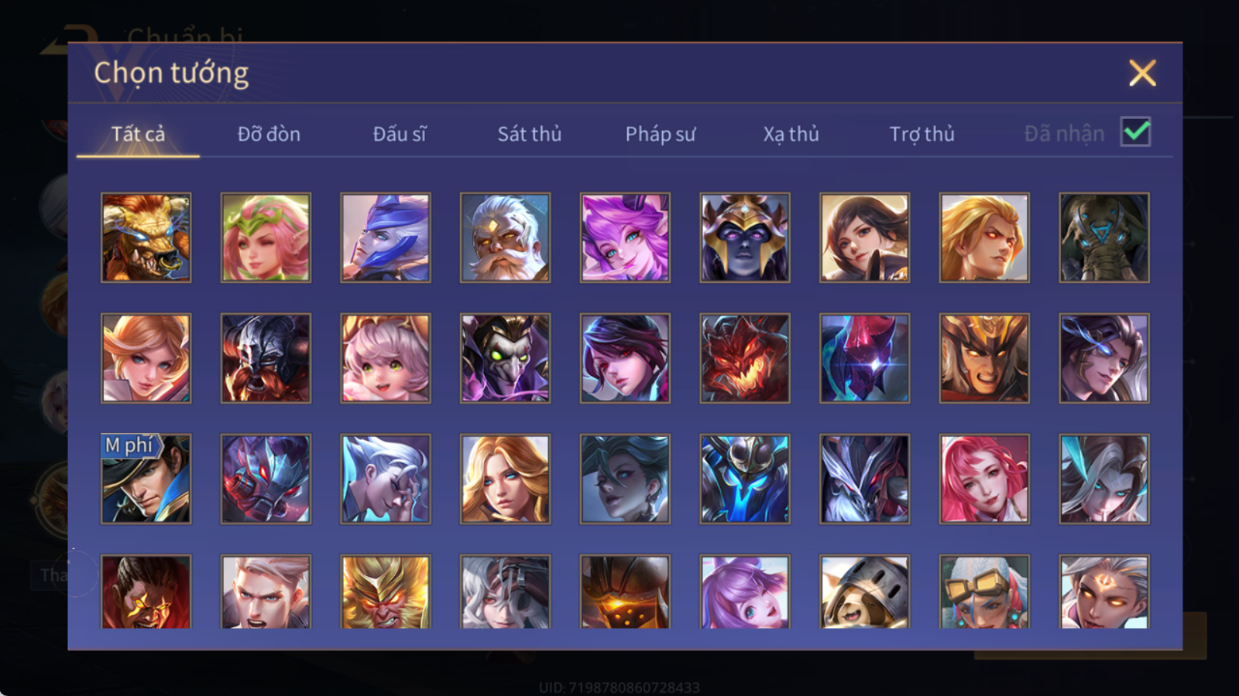Pick the pink-haired hero with green leaf crown
1239x696 pixels.
point(266,238)
